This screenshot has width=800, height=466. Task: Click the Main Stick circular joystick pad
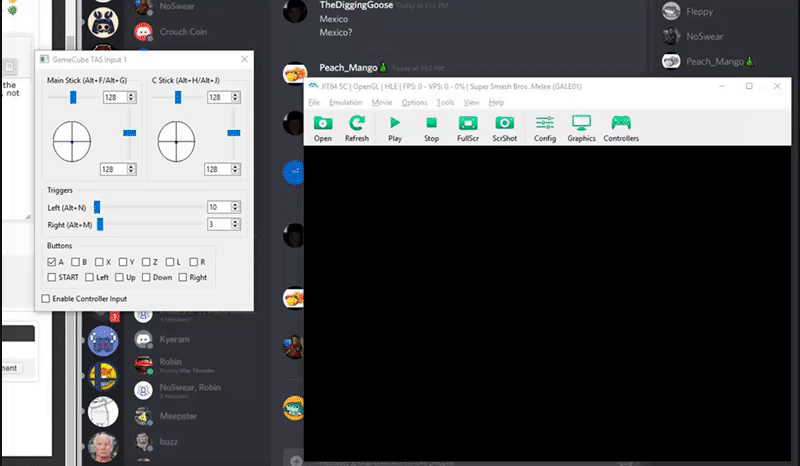pos(72,141)
